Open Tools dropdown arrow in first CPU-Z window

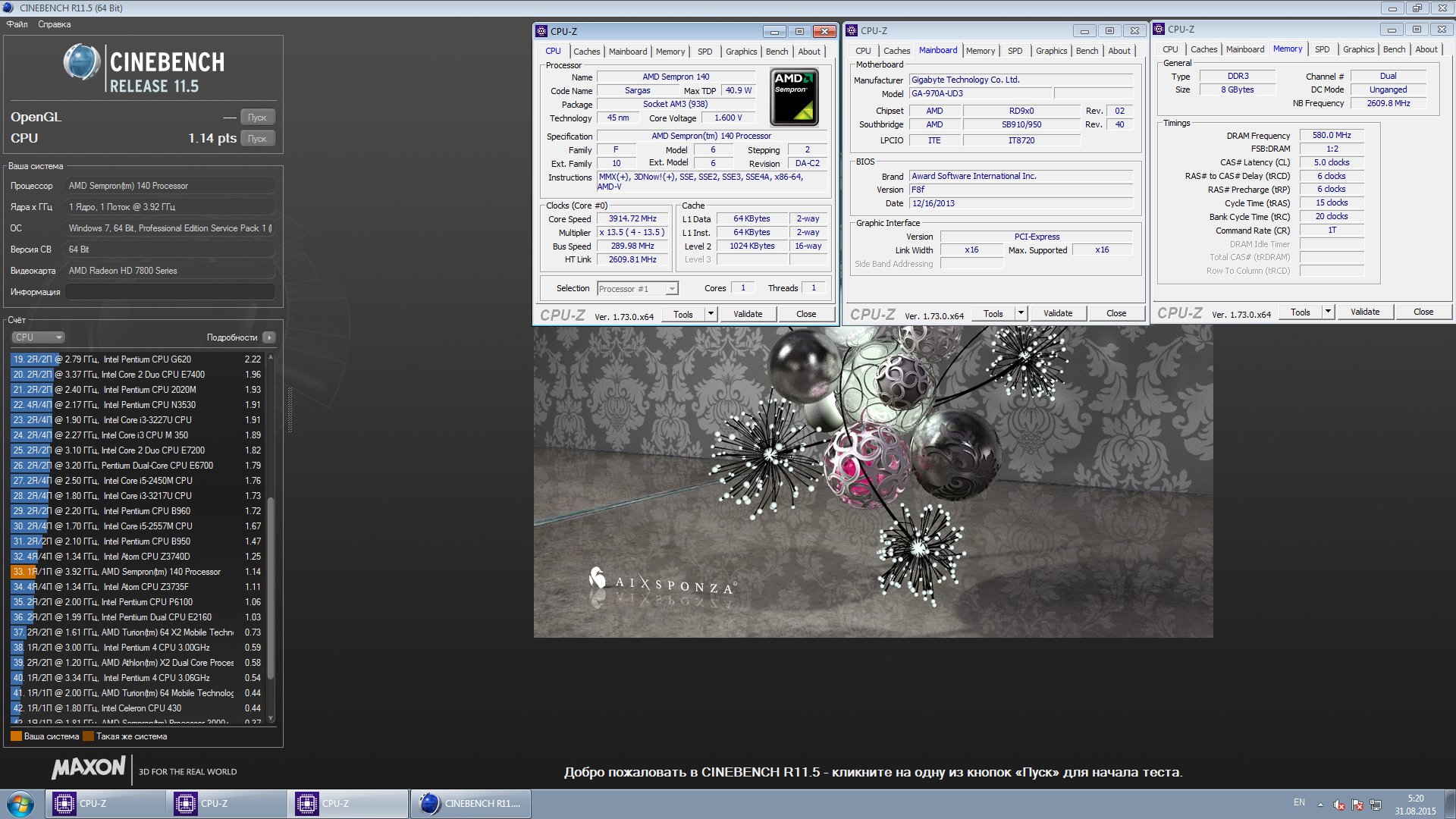(x=711, y=314)
